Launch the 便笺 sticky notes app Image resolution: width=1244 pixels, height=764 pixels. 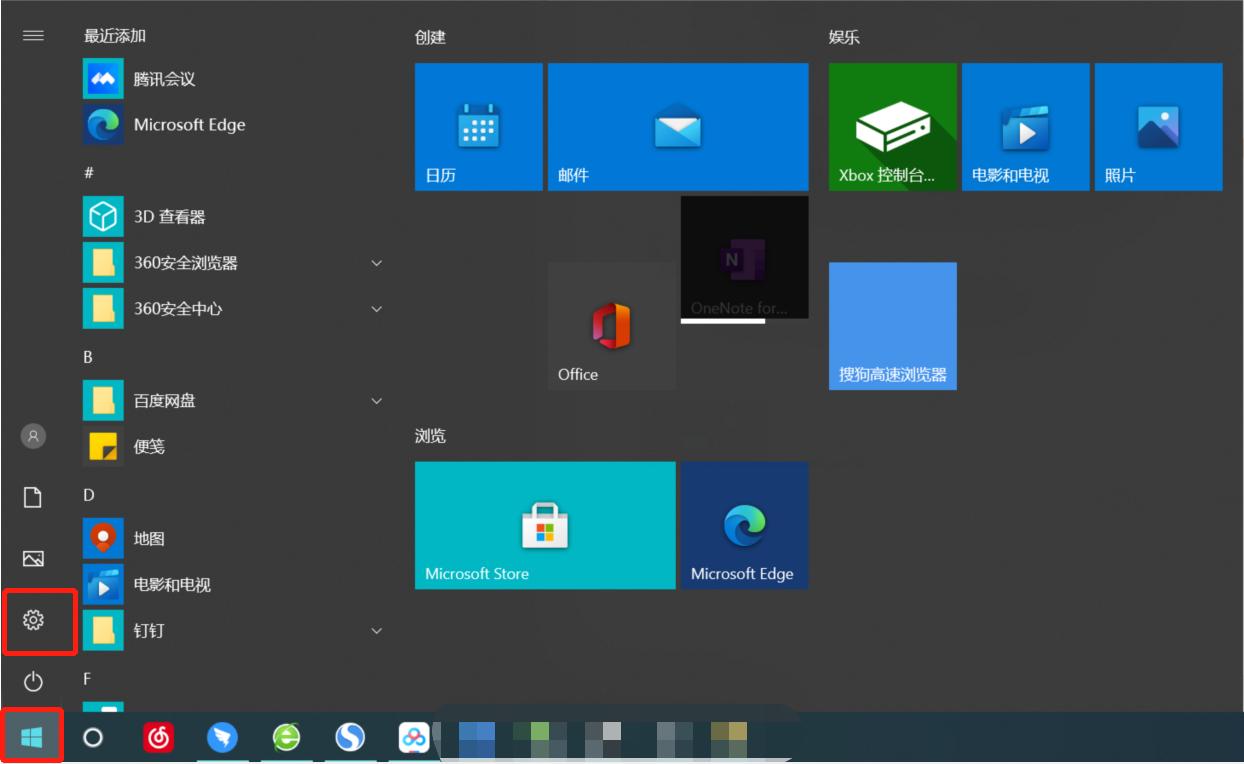(233, 447)
